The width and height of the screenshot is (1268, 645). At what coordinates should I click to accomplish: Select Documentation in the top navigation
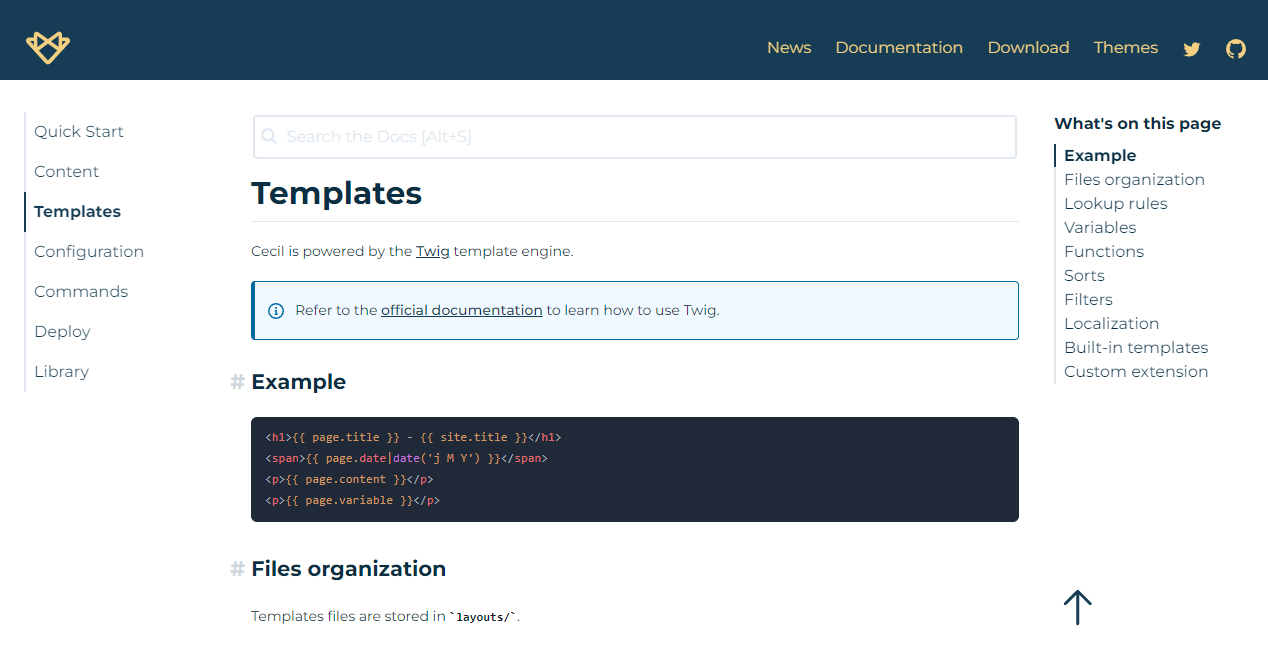pos(898,47)
